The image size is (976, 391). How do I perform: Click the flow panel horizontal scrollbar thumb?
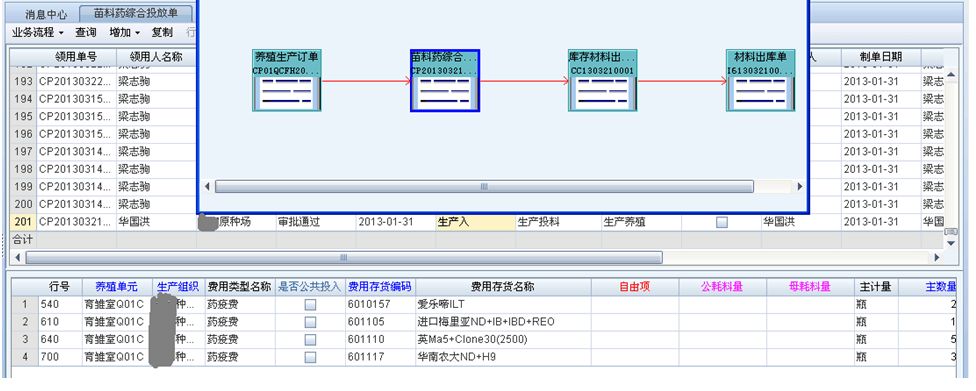pos(484,186)
